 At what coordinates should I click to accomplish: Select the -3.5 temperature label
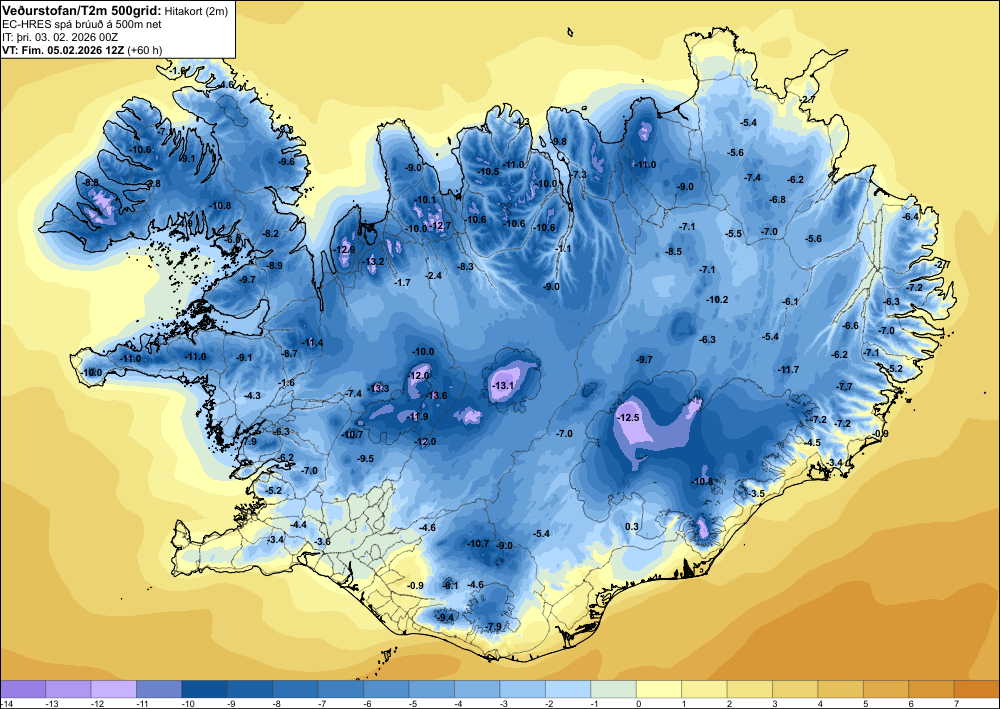point(756,494)
